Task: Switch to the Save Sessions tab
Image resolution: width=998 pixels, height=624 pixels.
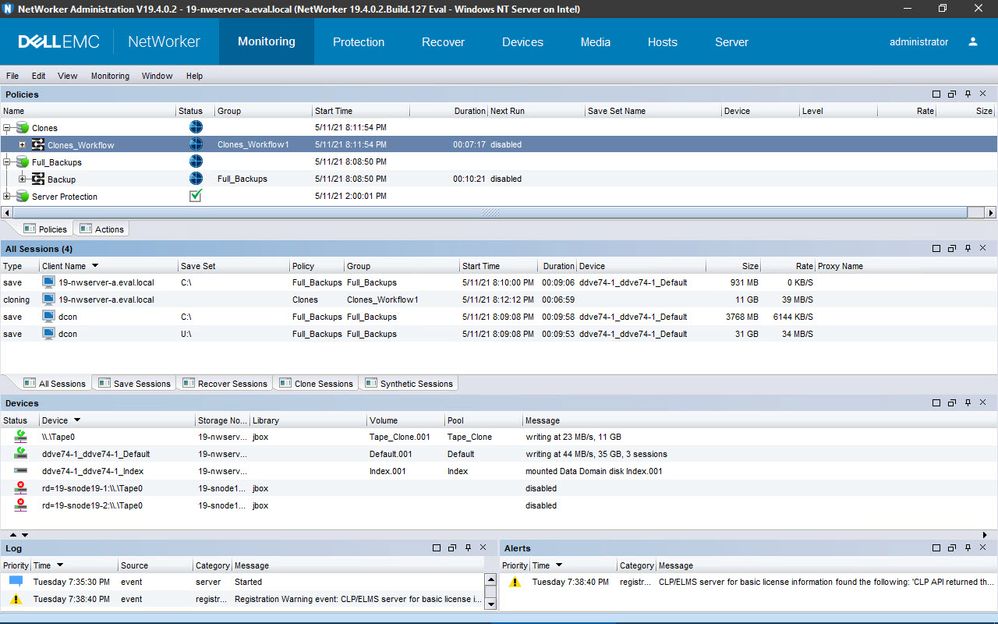Action: [134, 383]
